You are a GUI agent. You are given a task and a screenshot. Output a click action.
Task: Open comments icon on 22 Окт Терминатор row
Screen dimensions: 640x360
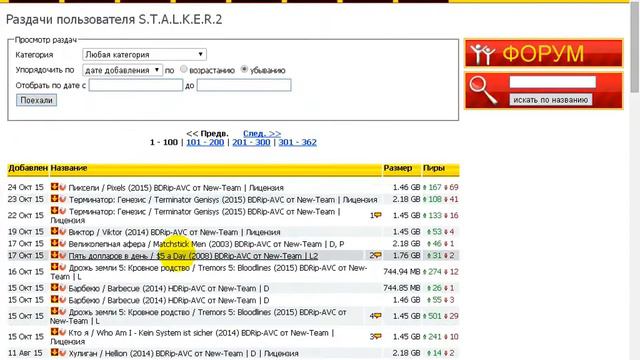pyautogui.click(x=378, y=215)
